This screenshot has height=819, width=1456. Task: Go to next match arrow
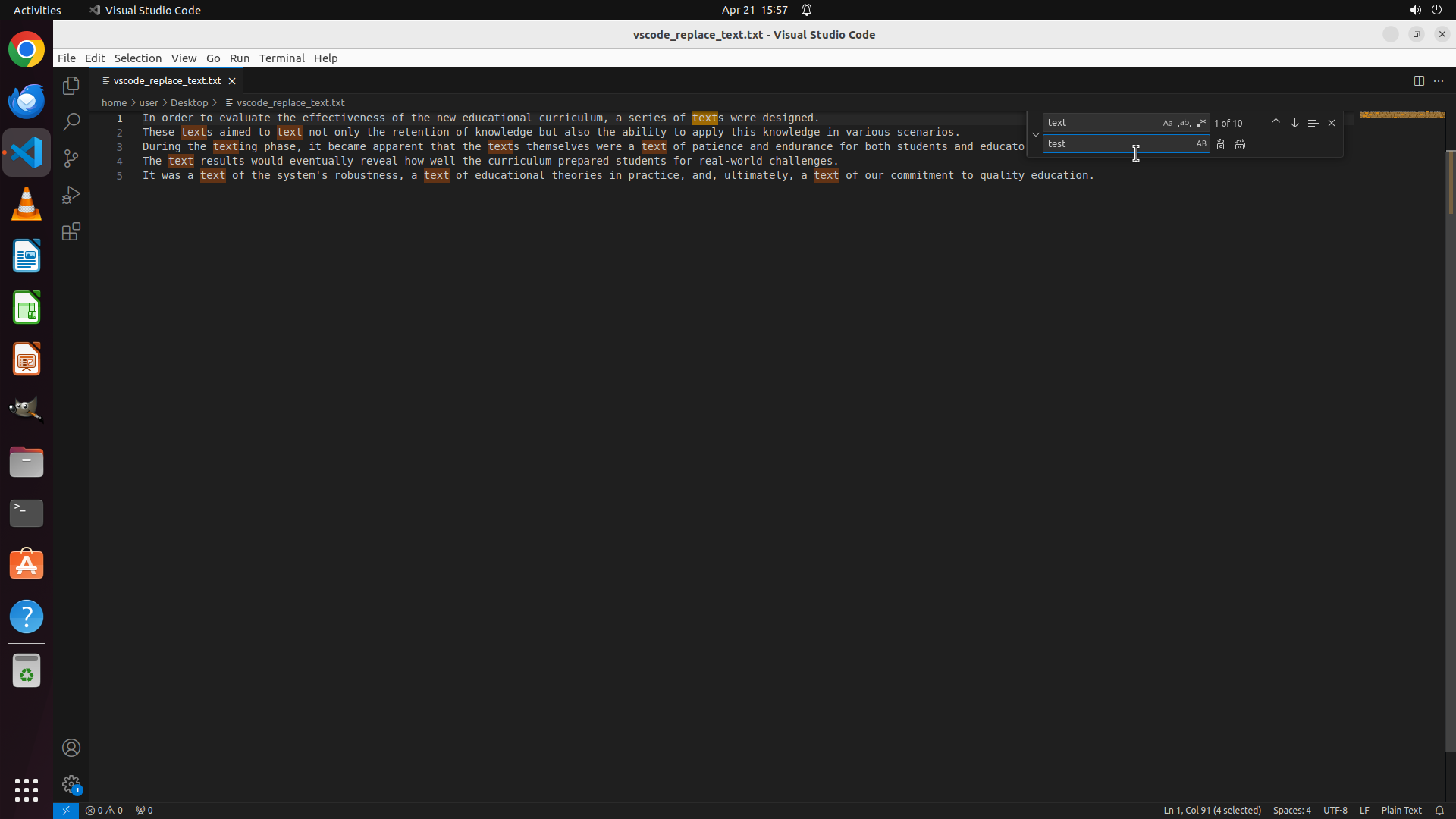click(1294, 123)
